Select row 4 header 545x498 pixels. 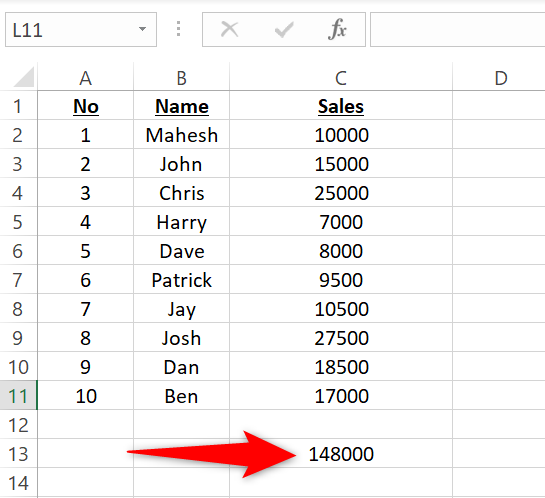(x=18, y=193)
